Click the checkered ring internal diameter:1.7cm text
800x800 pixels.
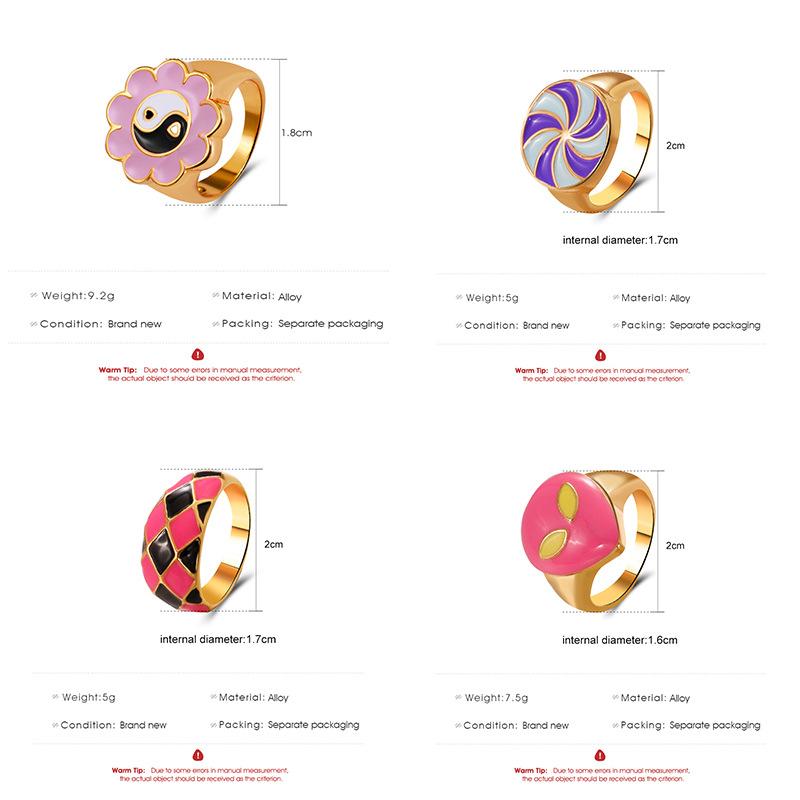[218, 639]
